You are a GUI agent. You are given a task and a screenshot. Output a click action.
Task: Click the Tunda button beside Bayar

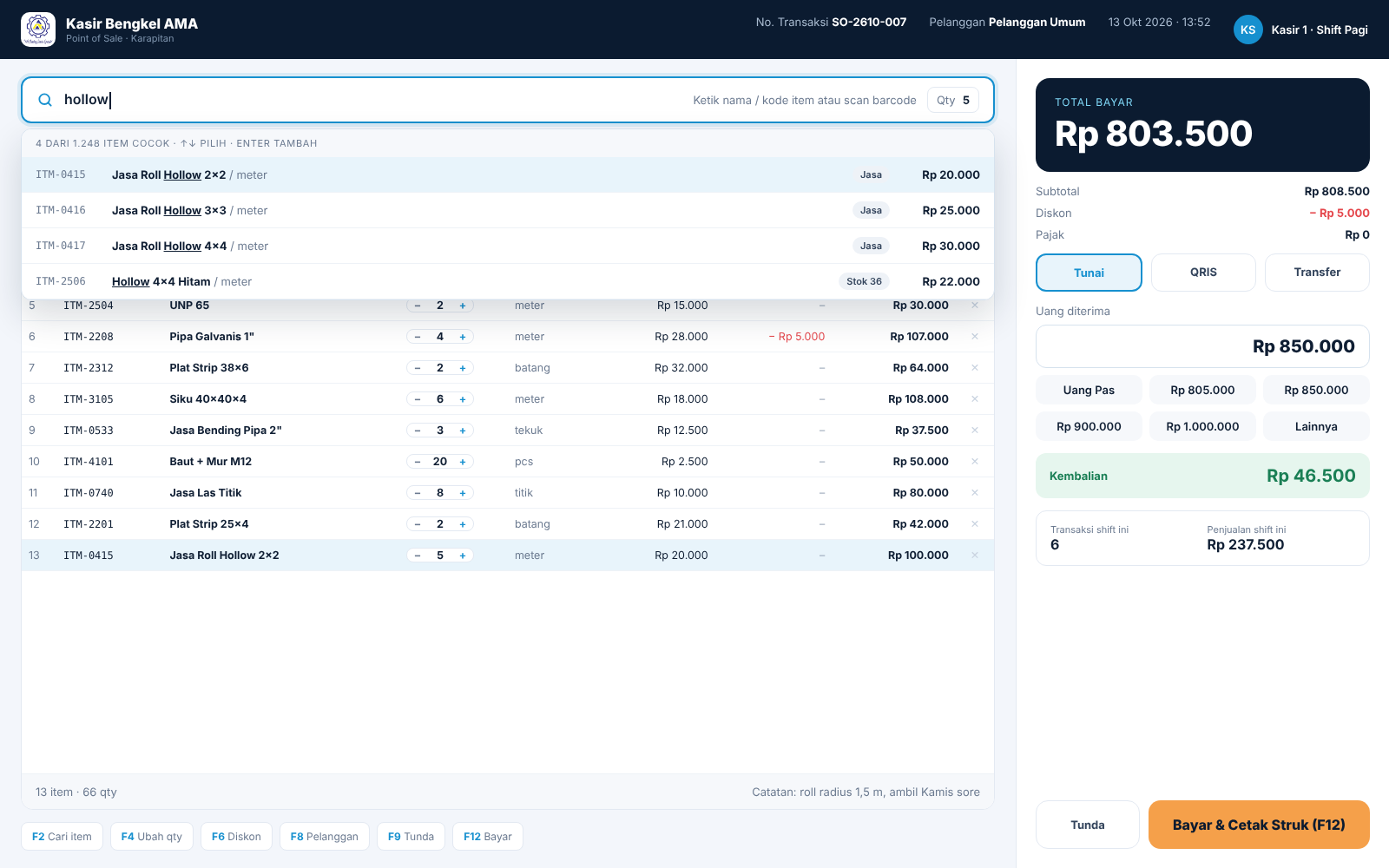click(x=1088, y=825)
